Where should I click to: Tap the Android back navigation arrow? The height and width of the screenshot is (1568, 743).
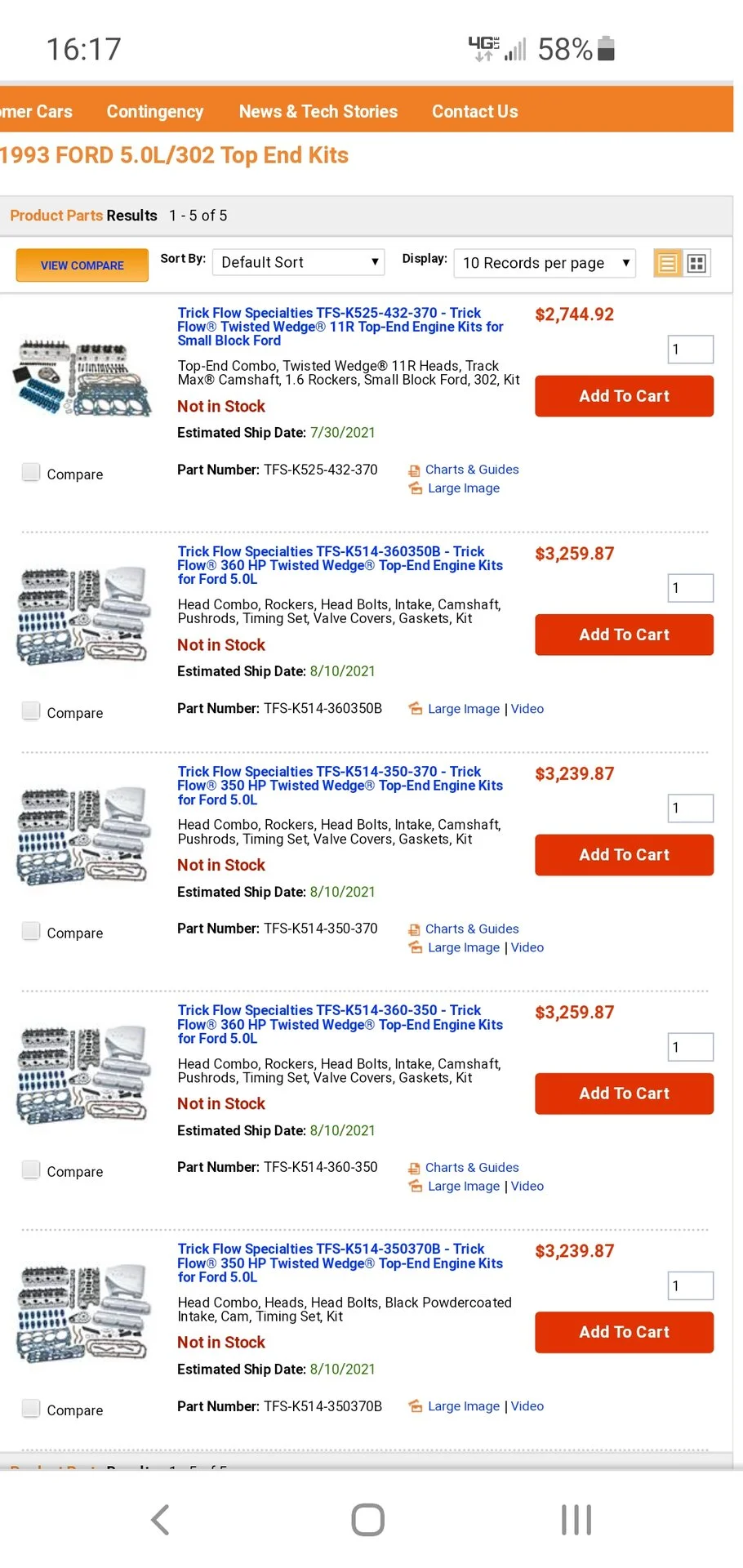click(161, 1520)
